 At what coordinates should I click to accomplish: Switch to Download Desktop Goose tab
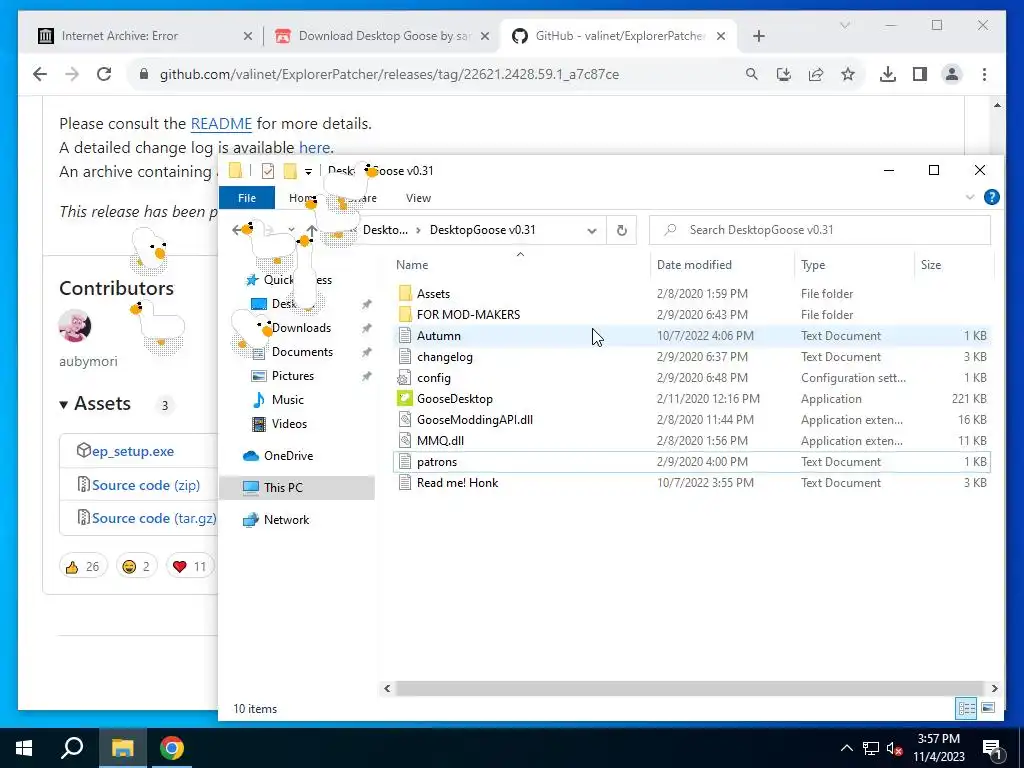pos(383,37)
